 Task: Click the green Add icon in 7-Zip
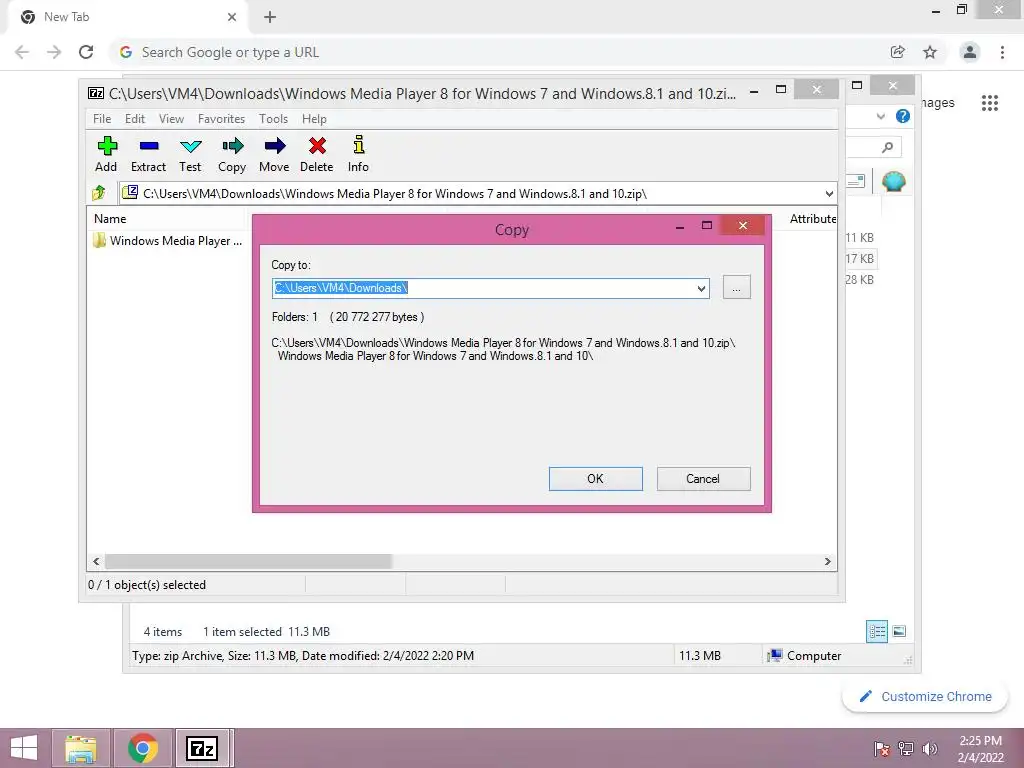106,146
